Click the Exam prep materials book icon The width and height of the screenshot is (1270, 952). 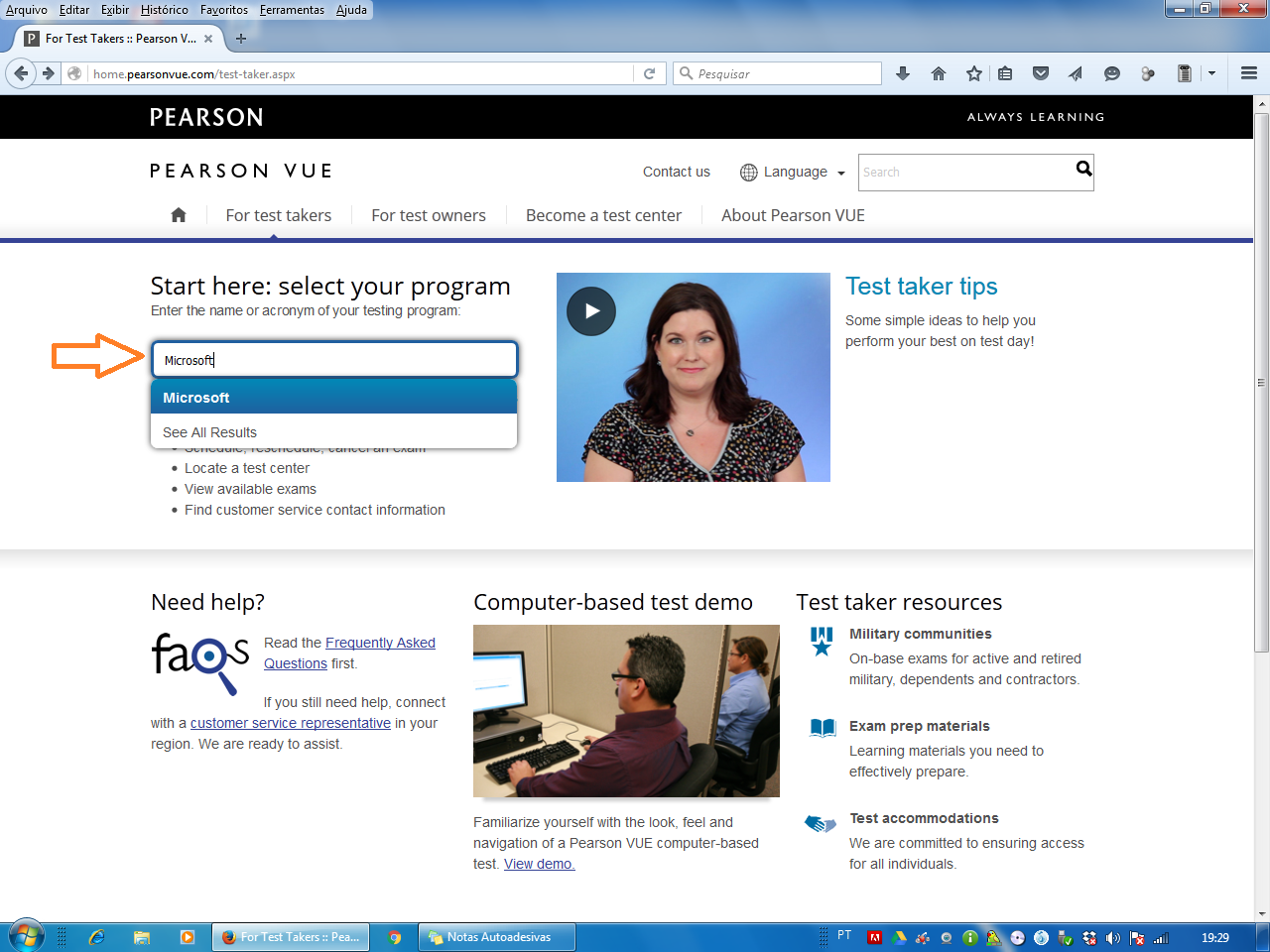point(823,727)
